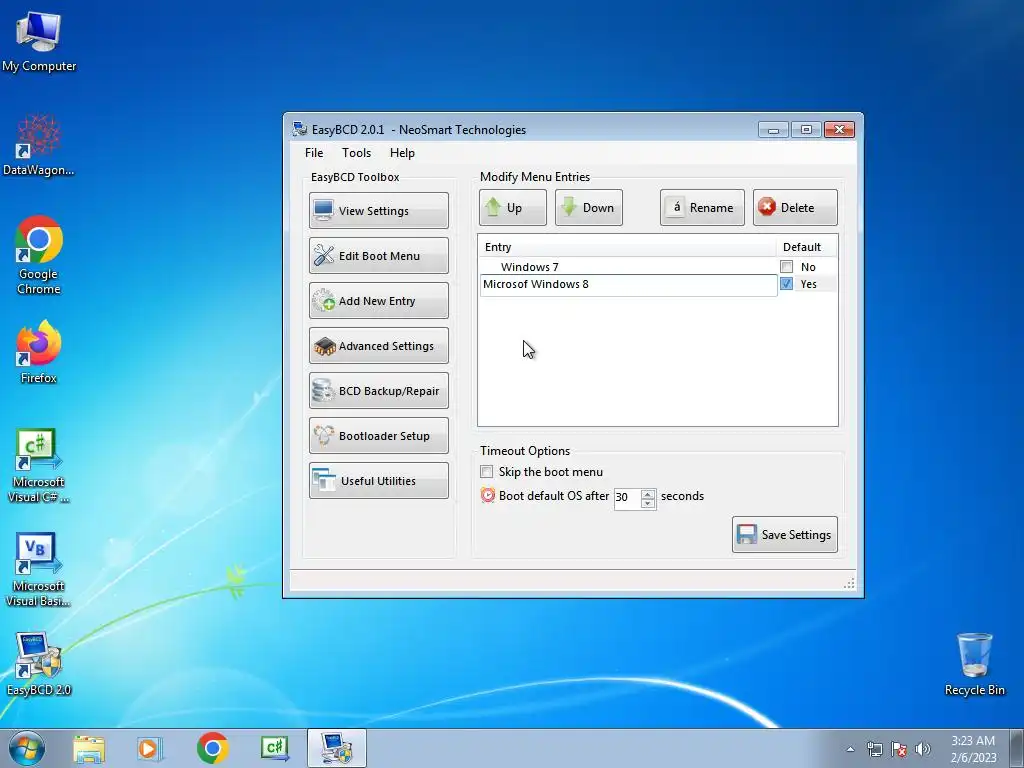
Task: Increase boot timeout seconds with up arrow
Action: pos(648,494)
